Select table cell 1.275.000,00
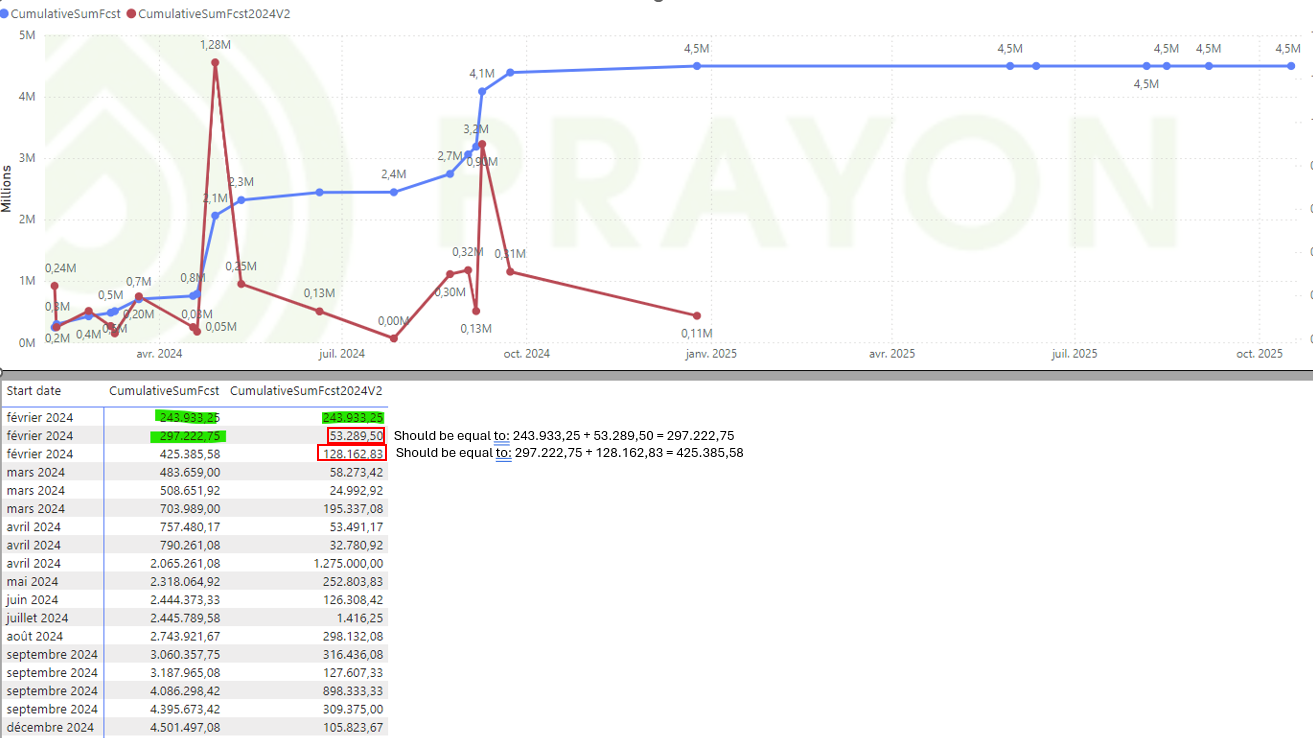Screen dimensions: 1313x738 point(347,564)
